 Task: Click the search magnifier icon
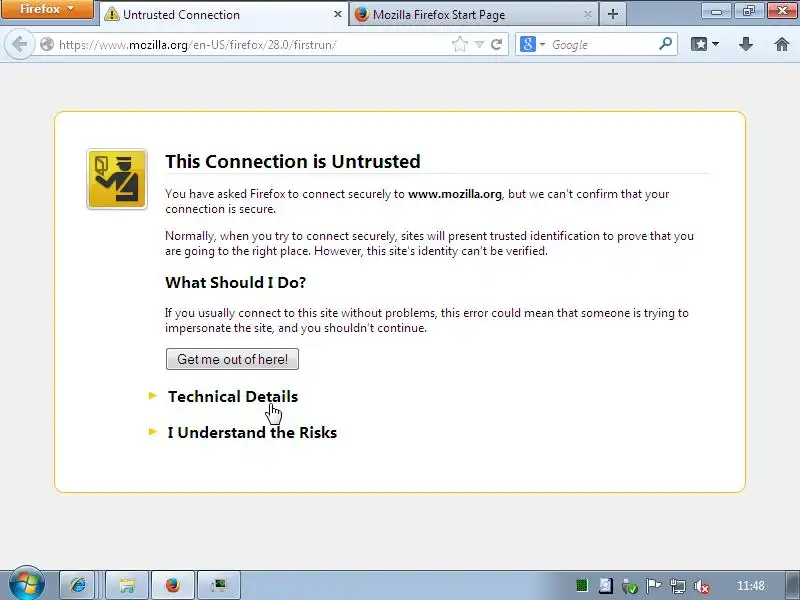(665, 44)
